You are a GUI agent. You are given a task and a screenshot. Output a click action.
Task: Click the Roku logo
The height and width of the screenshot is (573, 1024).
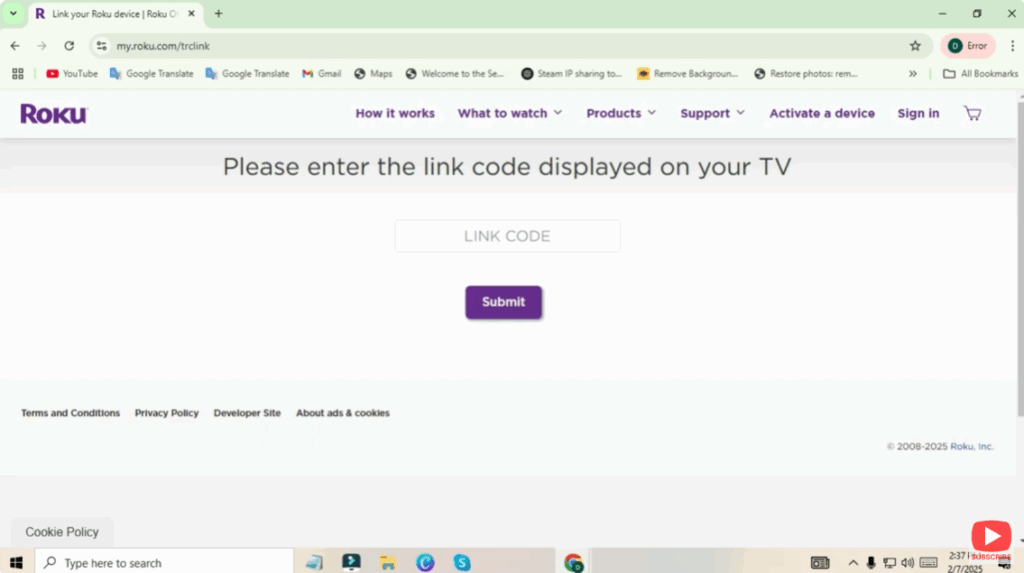pos(54,114)
